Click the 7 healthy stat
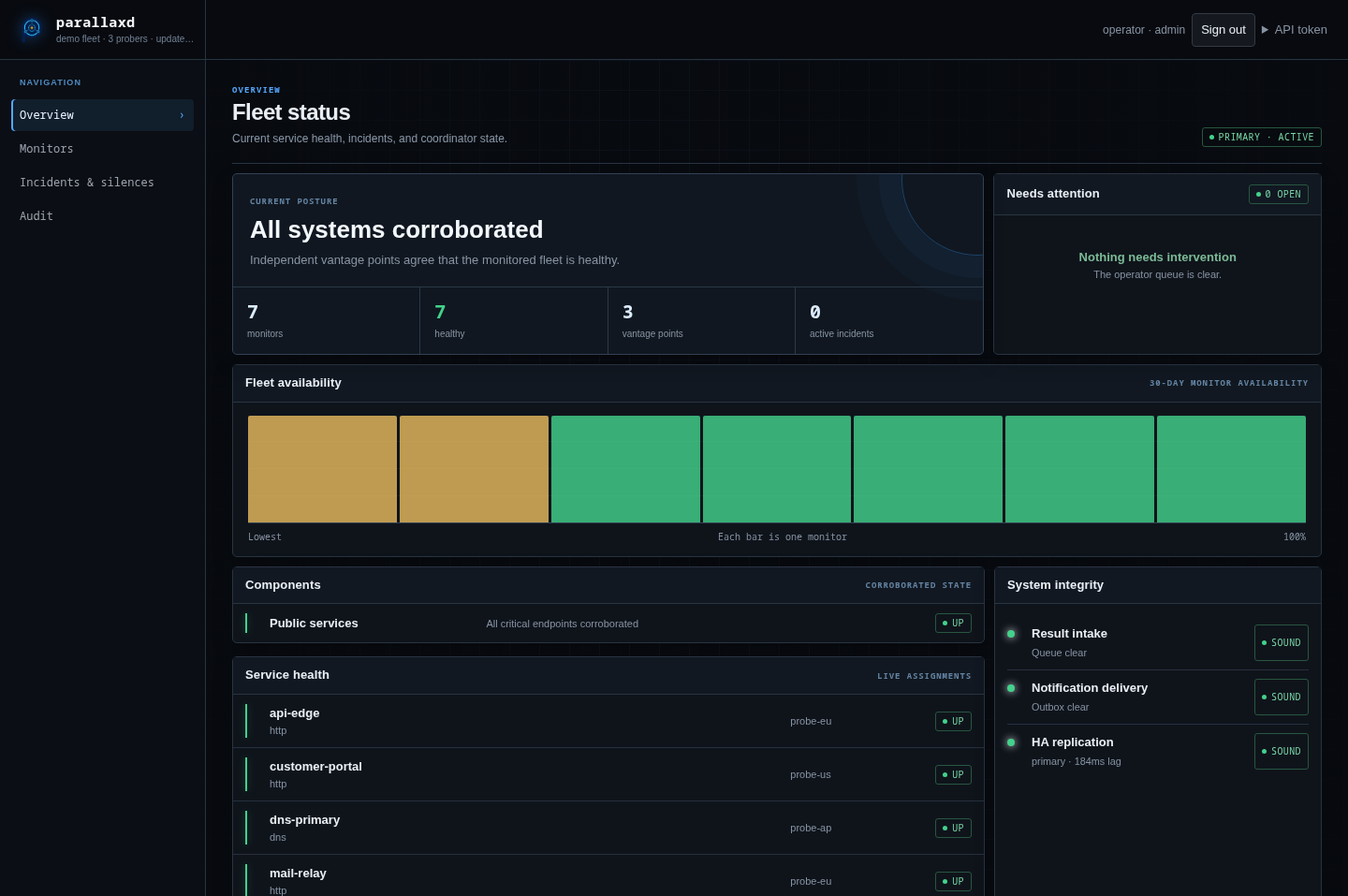Viewport: 1348px width, 896px height. coord(514,321)
